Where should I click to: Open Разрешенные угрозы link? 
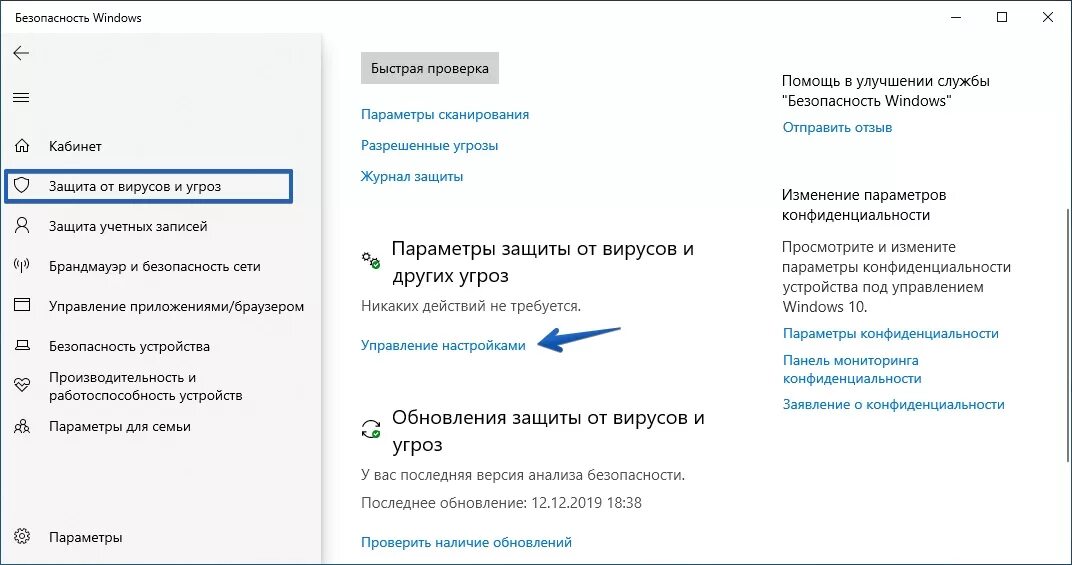tap(429, 145)
